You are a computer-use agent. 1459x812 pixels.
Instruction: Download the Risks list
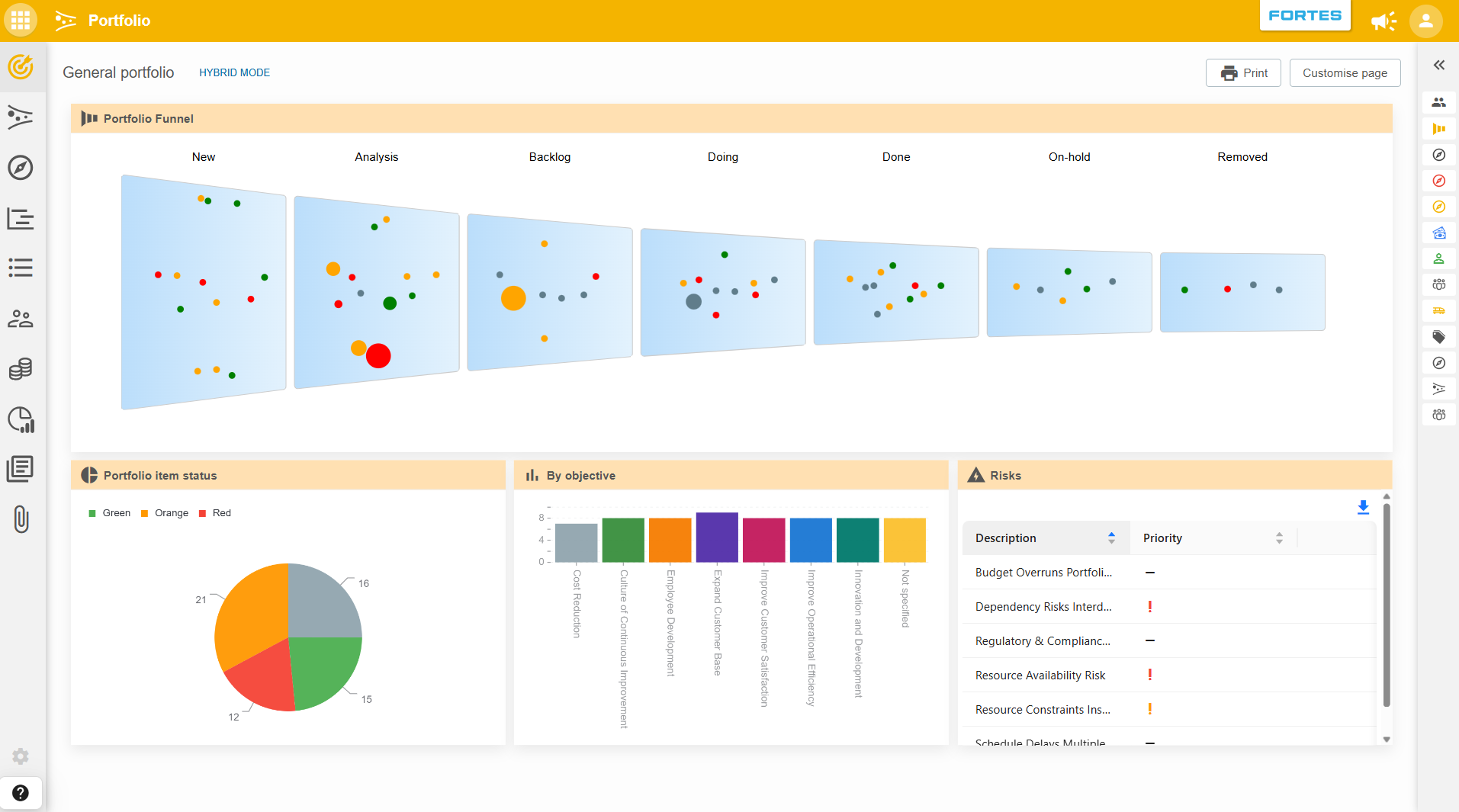1363,507
